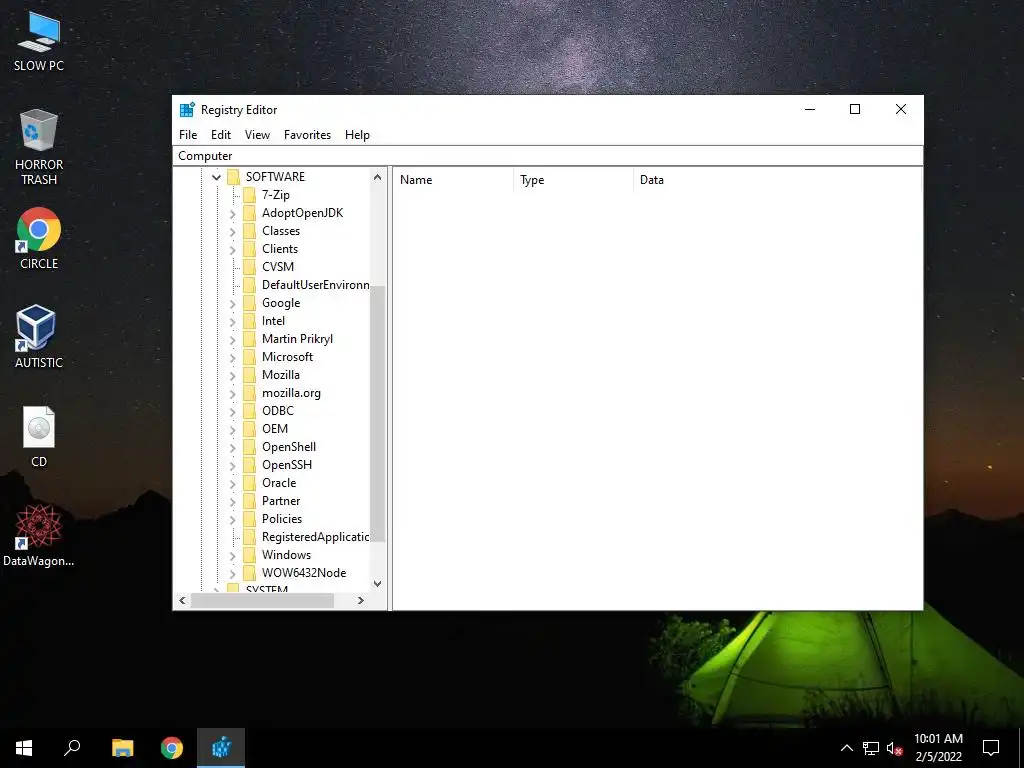
Task: Click the tree's vertical scrollbar down arrow
Action: (x=377, y=584)
